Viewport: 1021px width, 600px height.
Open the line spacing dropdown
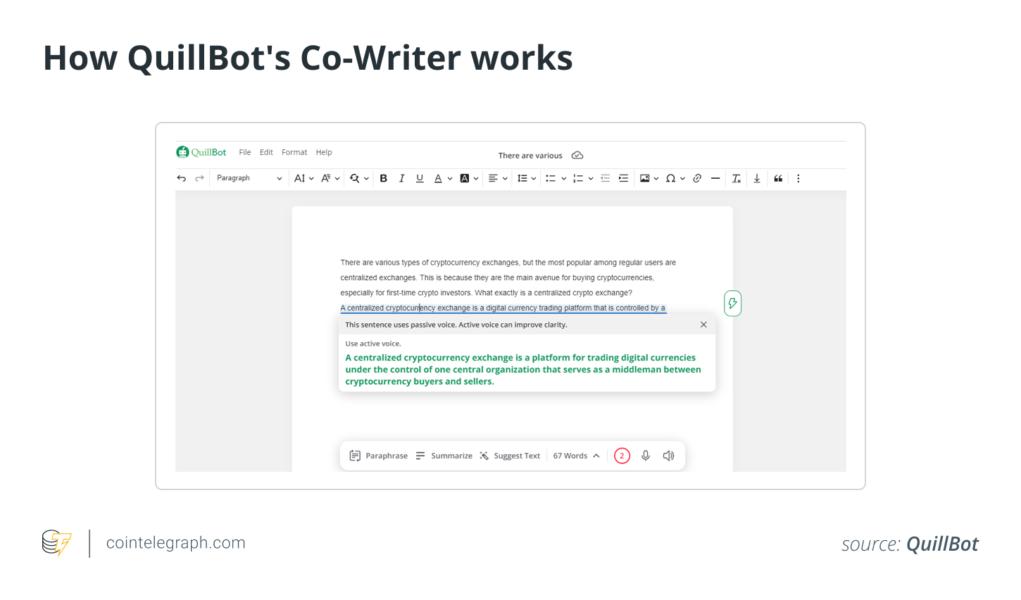(526, 179)
